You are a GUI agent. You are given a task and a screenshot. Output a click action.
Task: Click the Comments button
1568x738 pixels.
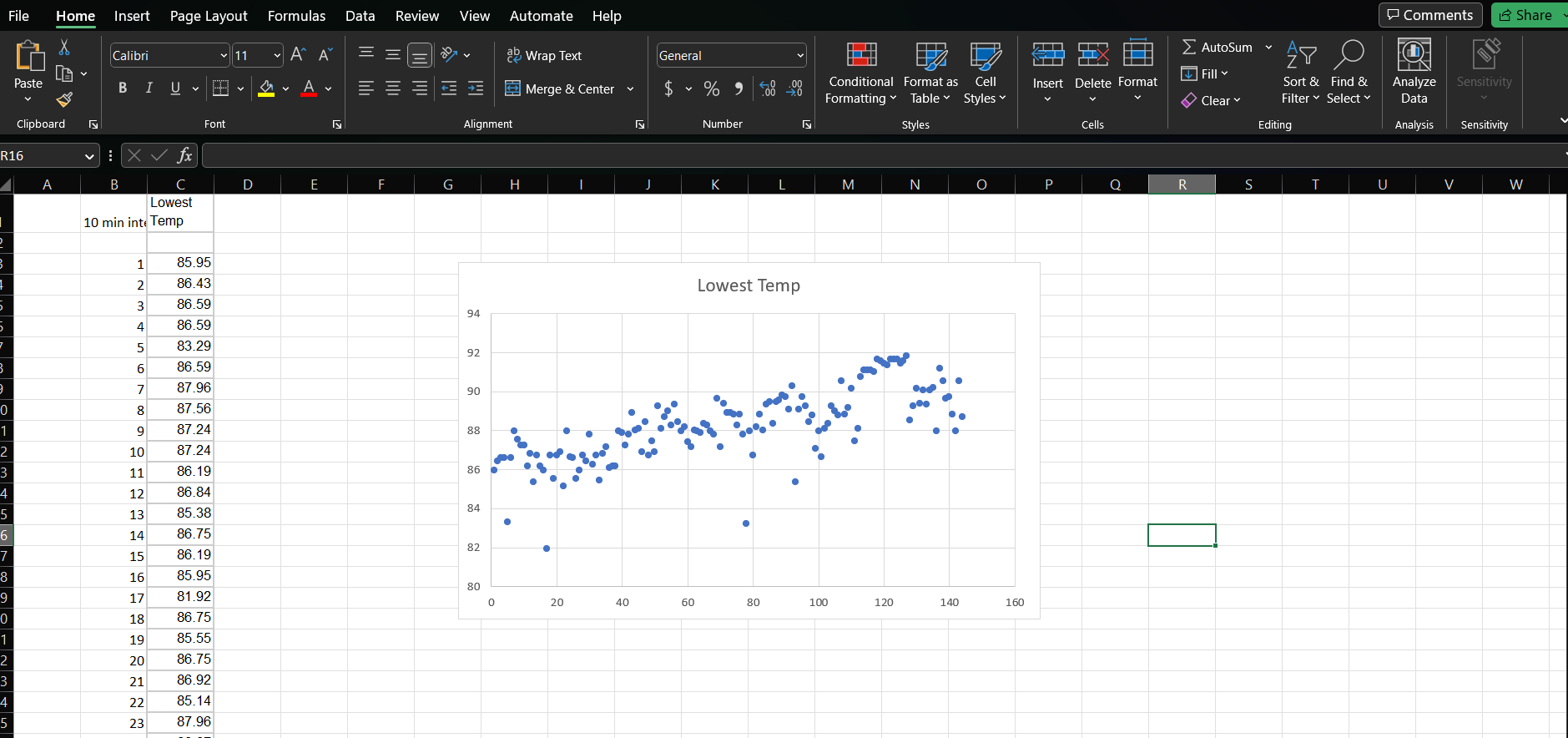pos(1430,15)
